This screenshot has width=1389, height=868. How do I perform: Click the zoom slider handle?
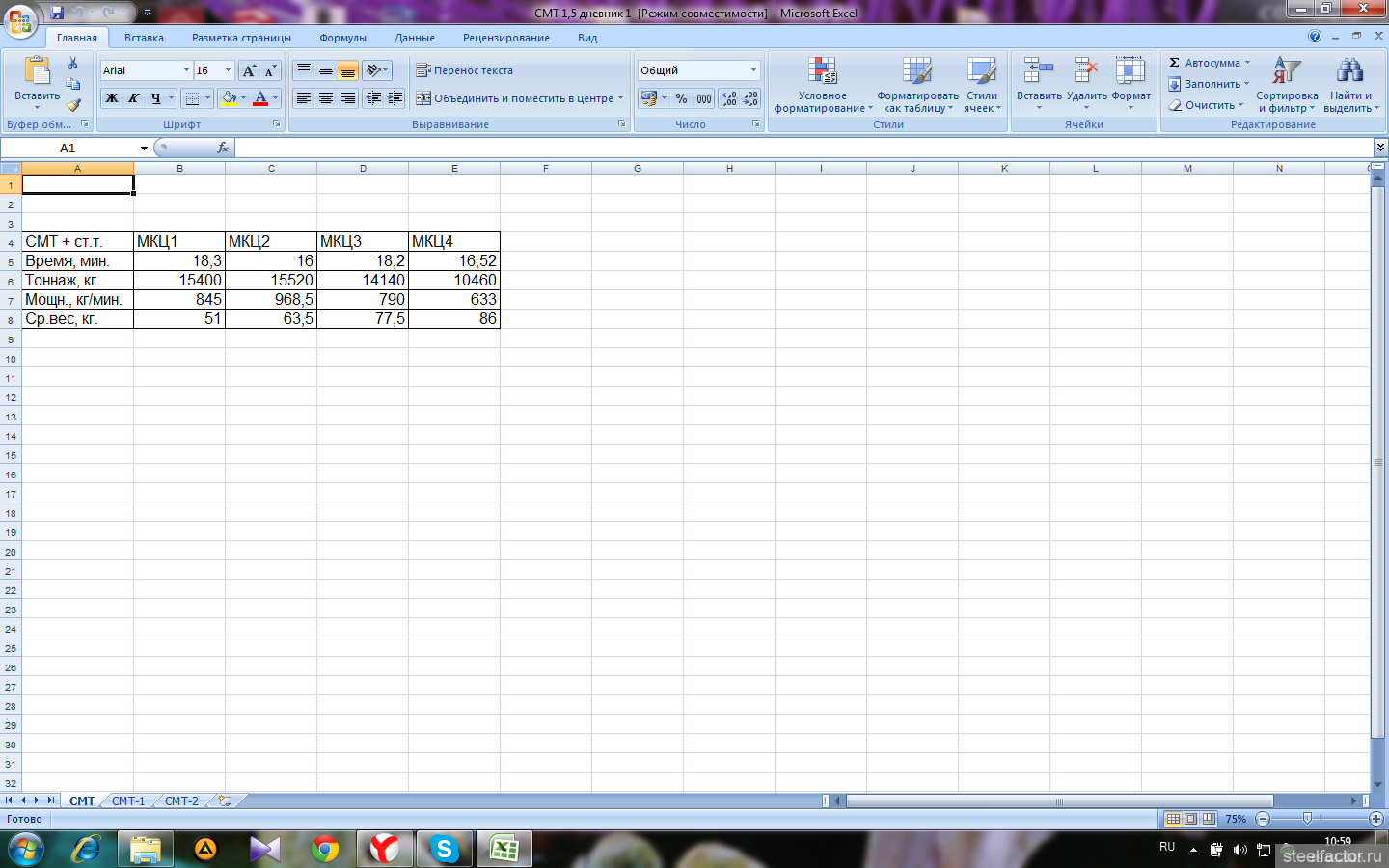1307,819
